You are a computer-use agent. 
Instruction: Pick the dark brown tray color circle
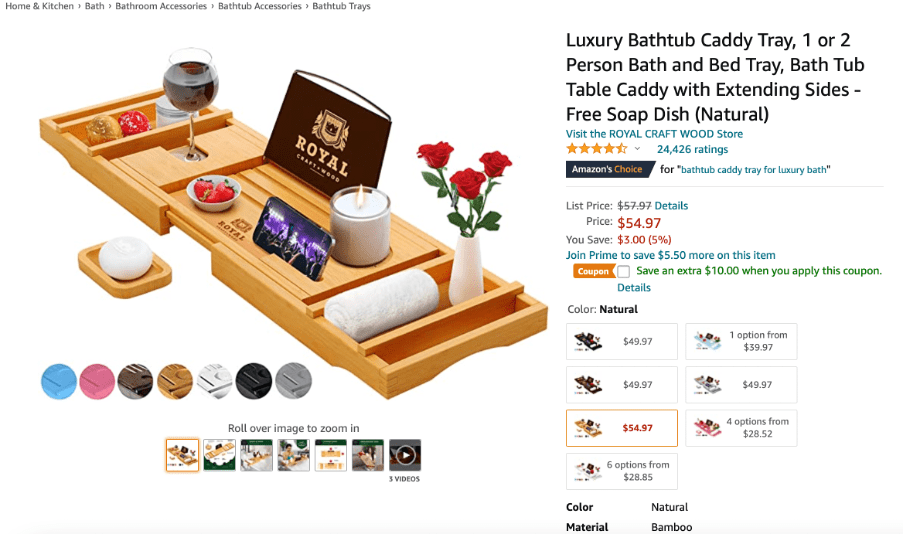pos(135,381)
